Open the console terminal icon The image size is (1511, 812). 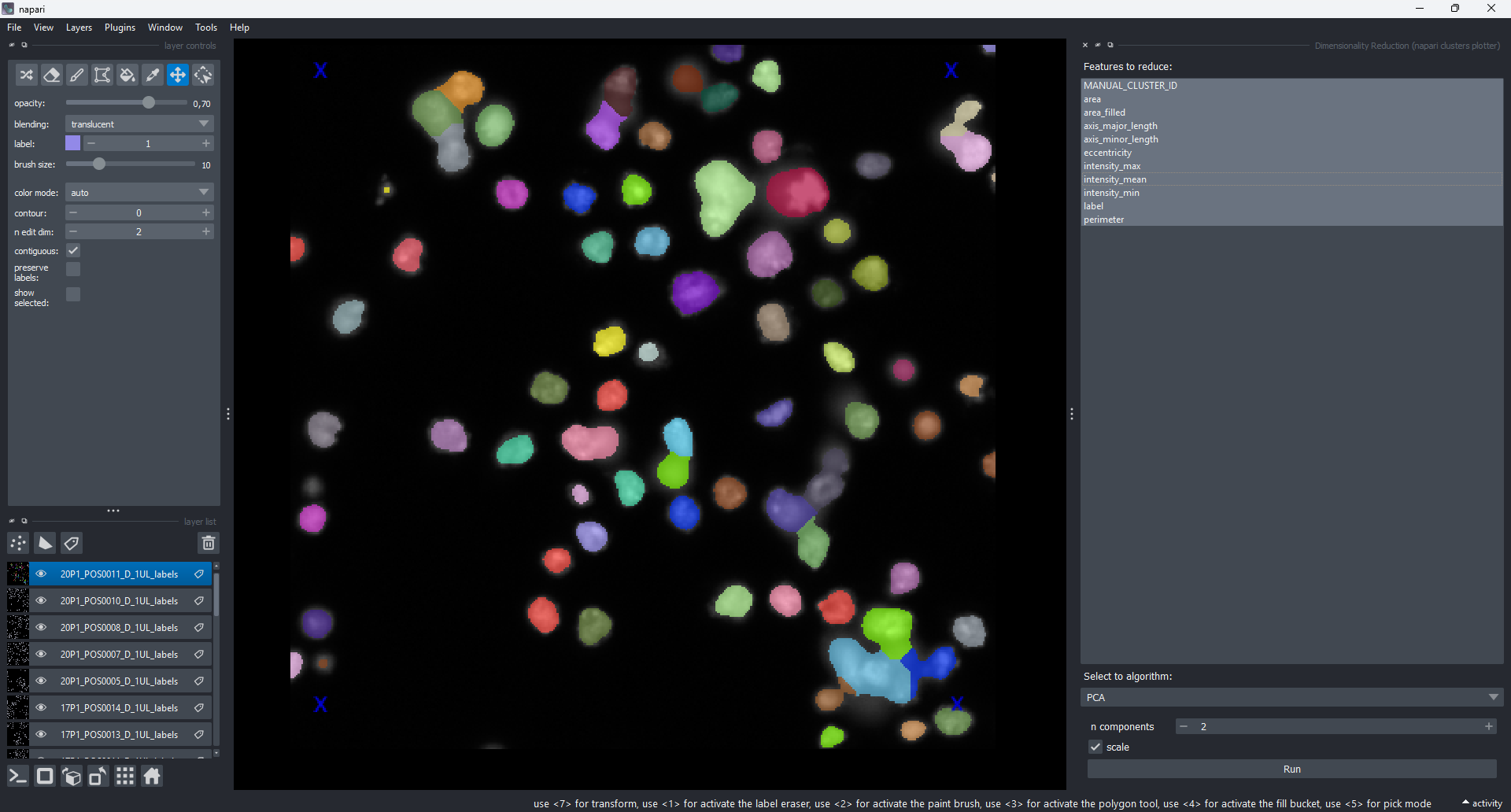[x=18, y=777]
